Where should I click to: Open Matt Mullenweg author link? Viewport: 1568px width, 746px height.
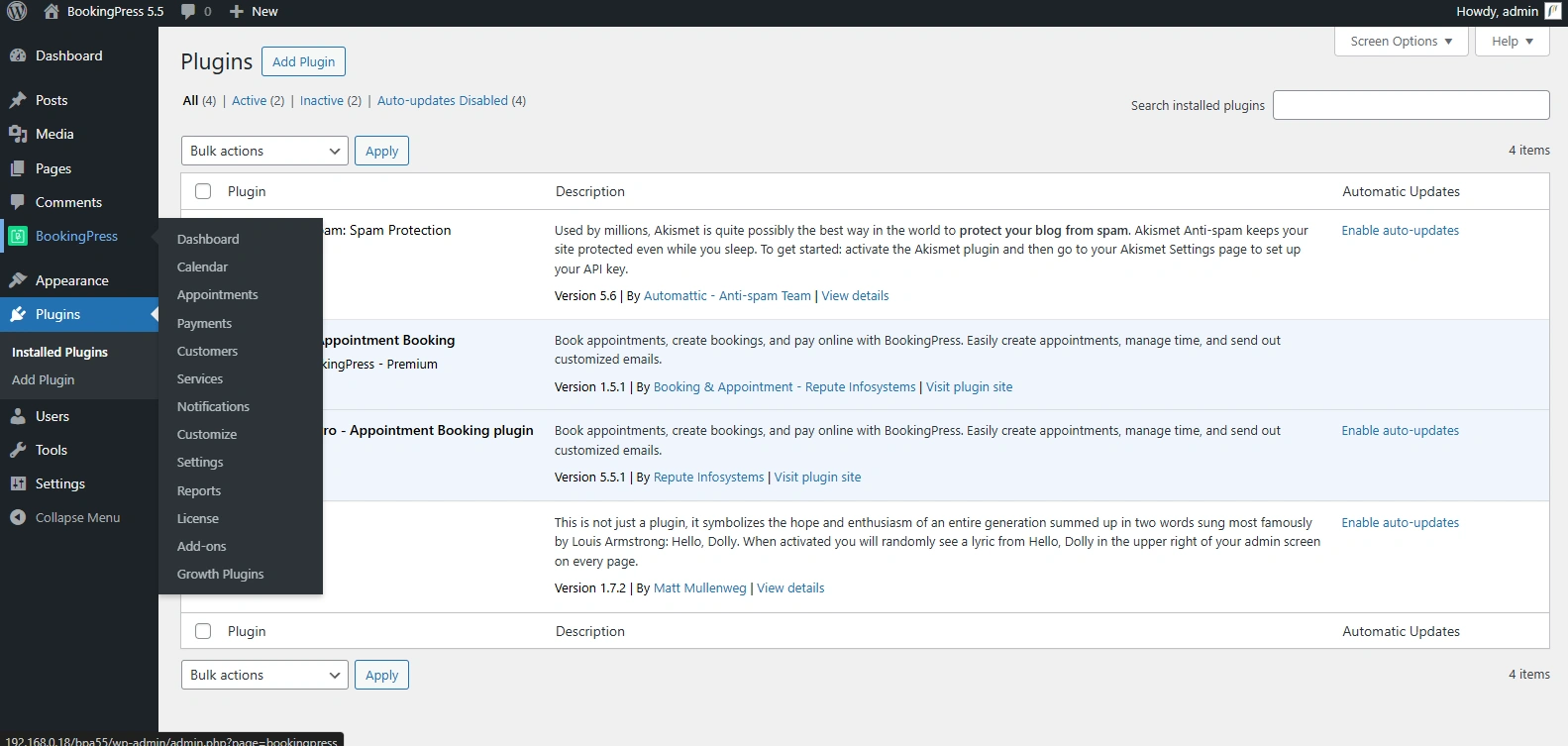[699, 588]
